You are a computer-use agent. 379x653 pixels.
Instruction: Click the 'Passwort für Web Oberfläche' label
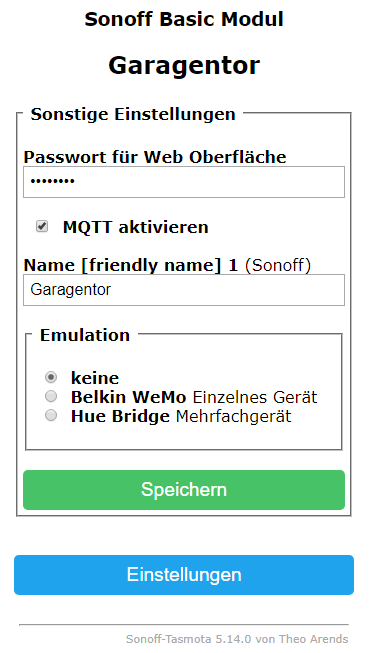tap(155, 157)
